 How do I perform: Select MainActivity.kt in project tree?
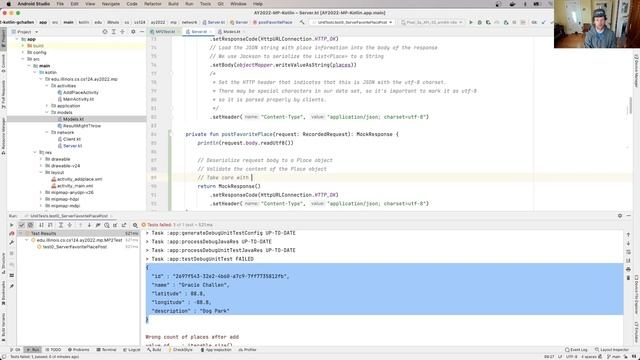pos(77,99)
